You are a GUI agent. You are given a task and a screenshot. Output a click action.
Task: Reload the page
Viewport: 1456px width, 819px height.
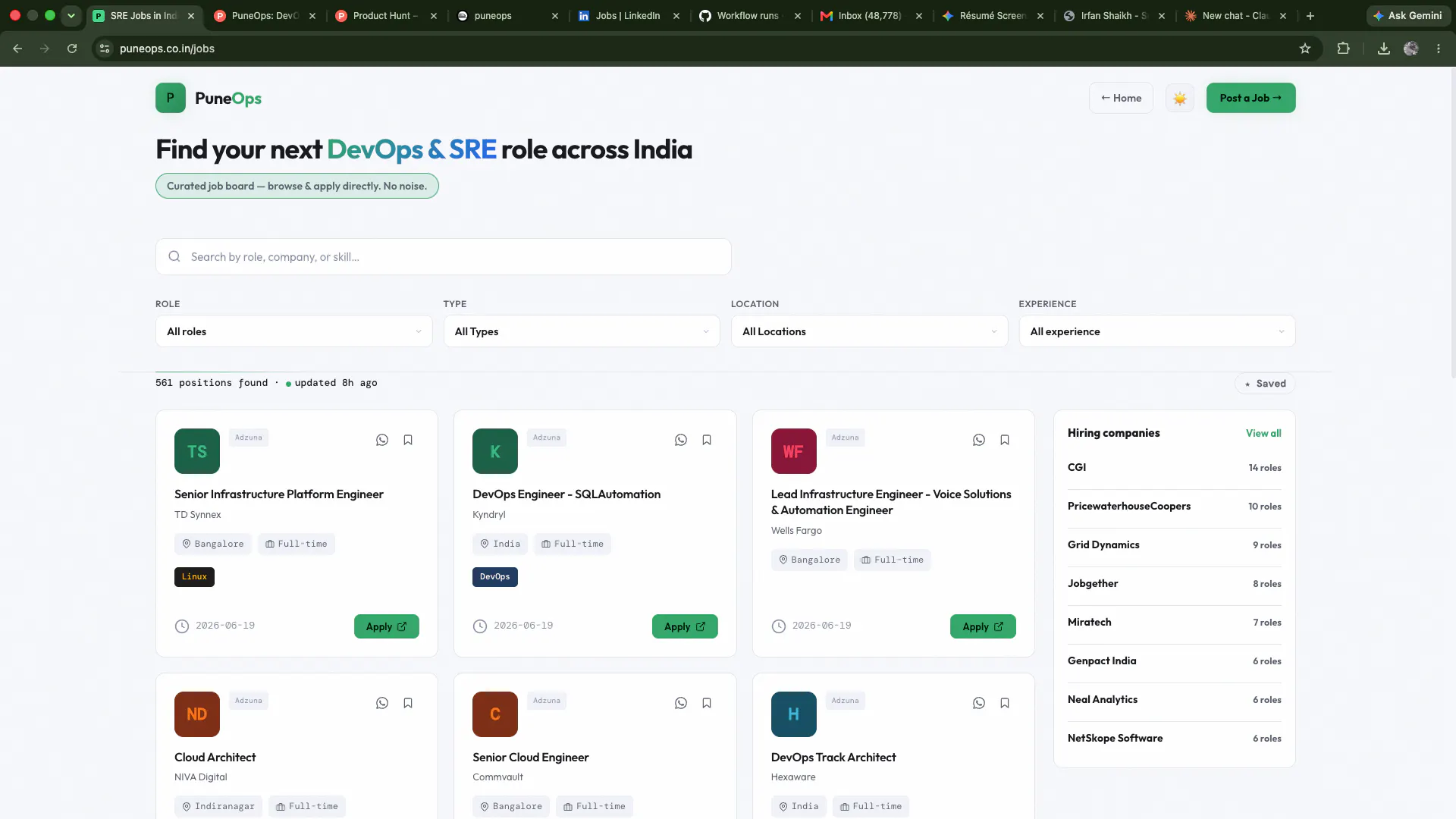pyautogui.click(x=72, y=49)
